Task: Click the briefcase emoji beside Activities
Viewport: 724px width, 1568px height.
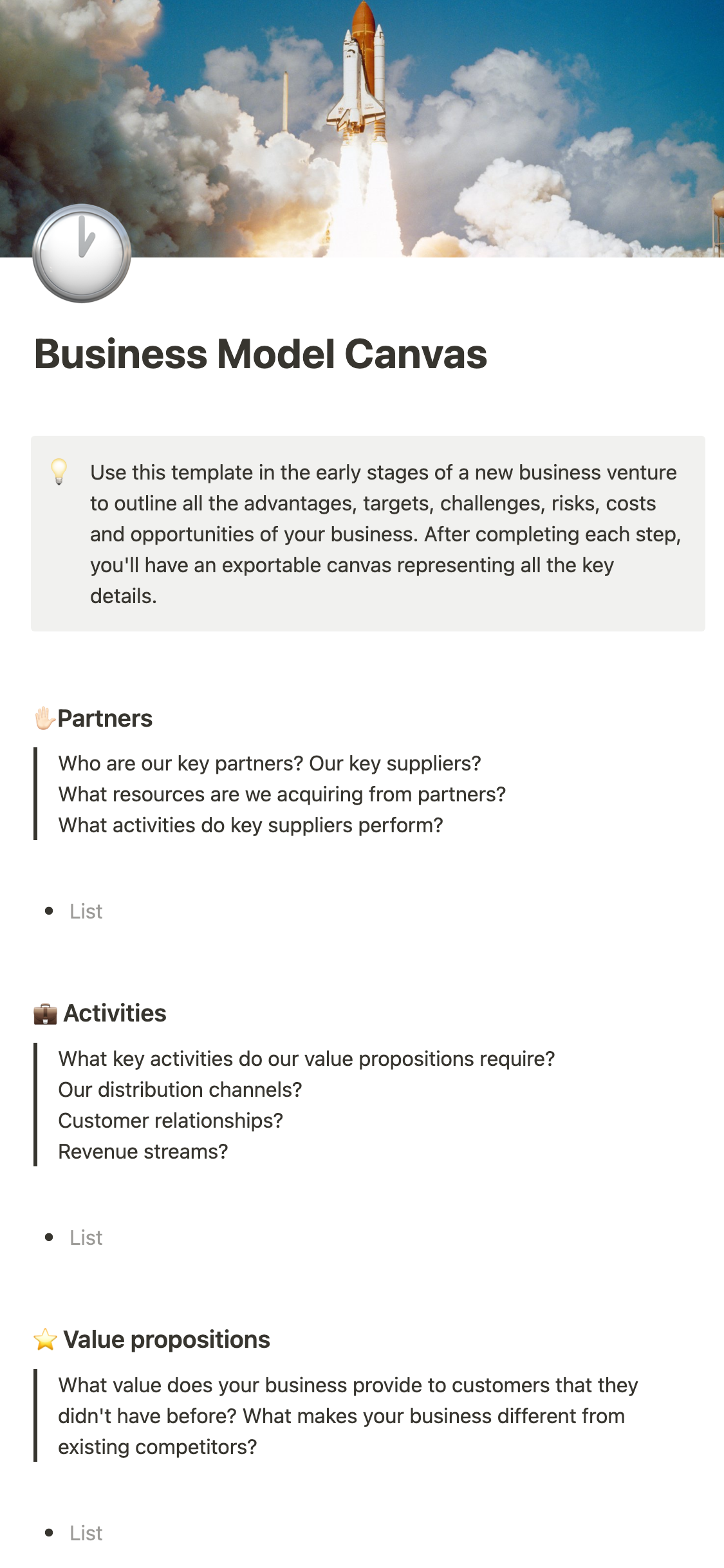Action: point(45,1014)
